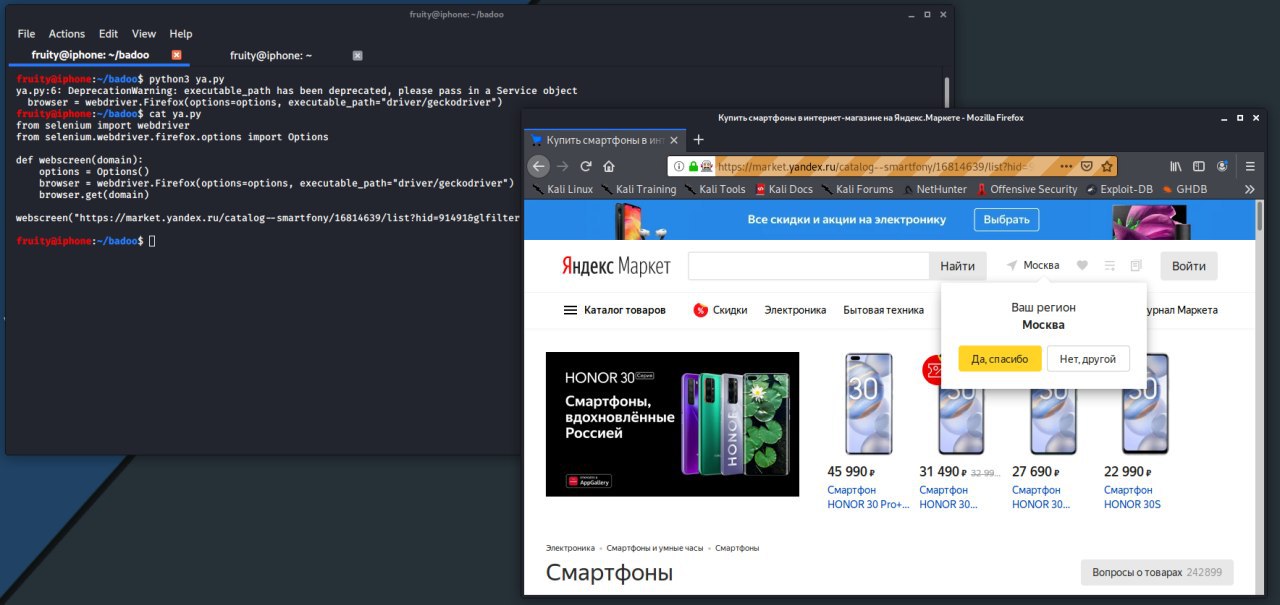Open Электроника navigation link
This screenshot has width=1280, height=605.
coord(795,310)
